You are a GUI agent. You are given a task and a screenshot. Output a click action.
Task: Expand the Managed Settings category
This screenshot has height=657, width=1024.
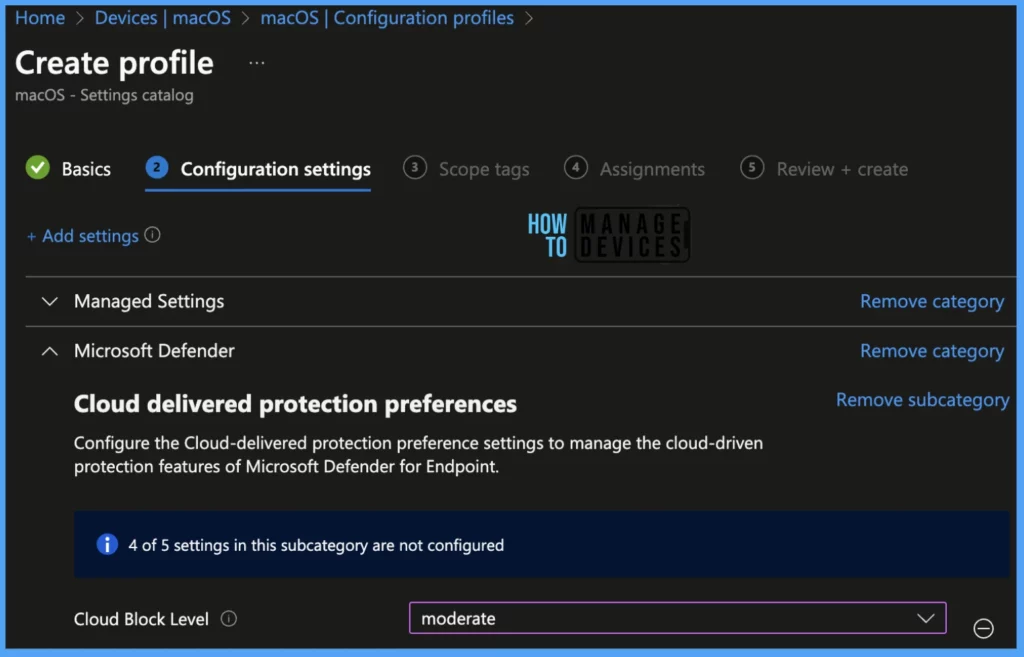click(x=50, y=301)
